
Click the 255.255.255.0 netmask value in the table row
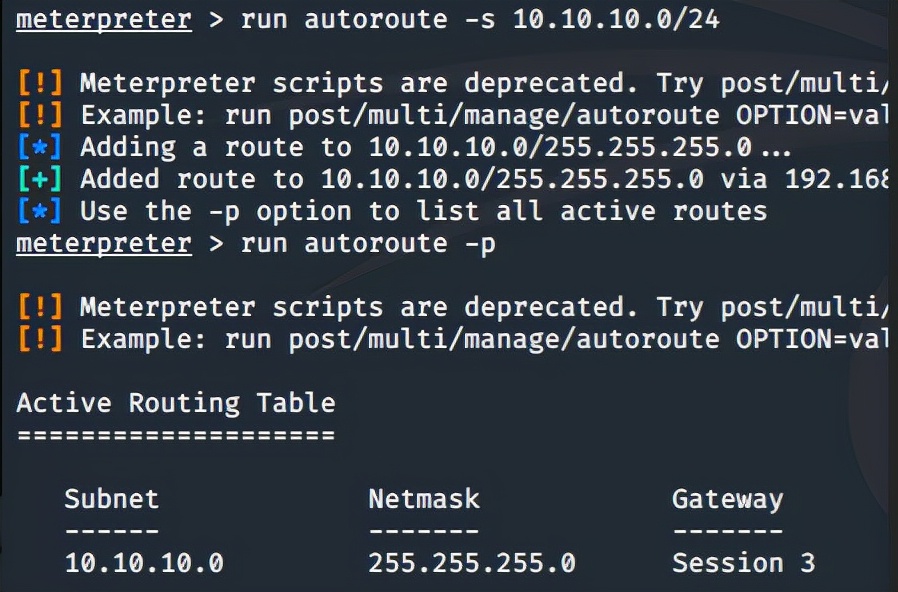click(472, 563)
